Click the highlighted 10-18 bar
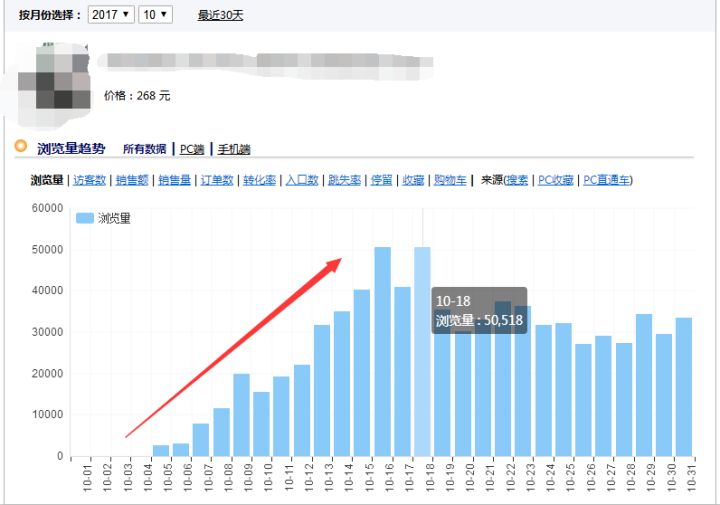The image size is (720, 505). click(422, 380)
